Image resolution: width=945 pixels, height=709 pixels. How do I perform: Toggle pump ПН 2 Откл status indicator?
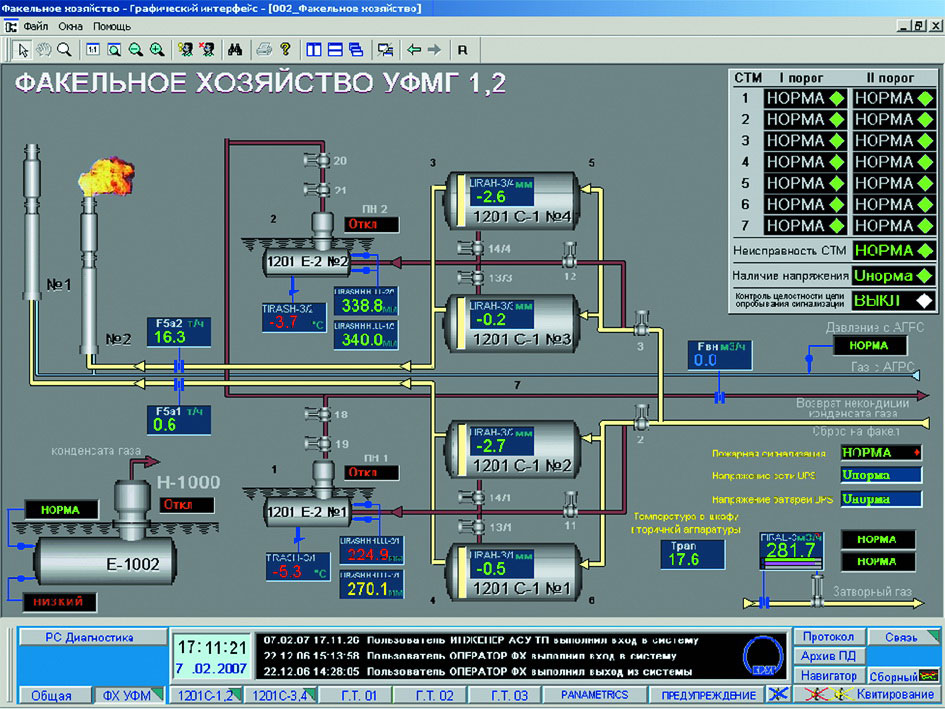pyautogui.click(x=371, y=224)
